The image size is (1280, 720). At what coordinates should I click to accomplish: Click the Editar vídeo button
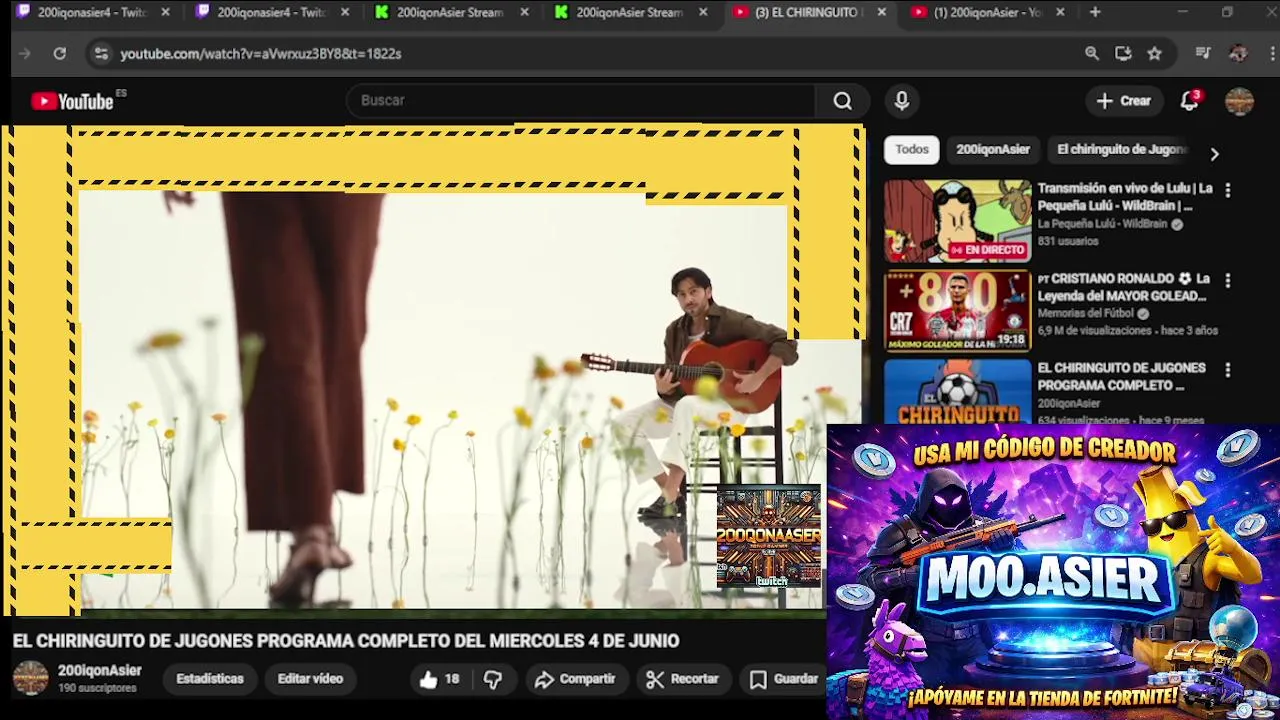pyautogui.click(x=310, y=679)
